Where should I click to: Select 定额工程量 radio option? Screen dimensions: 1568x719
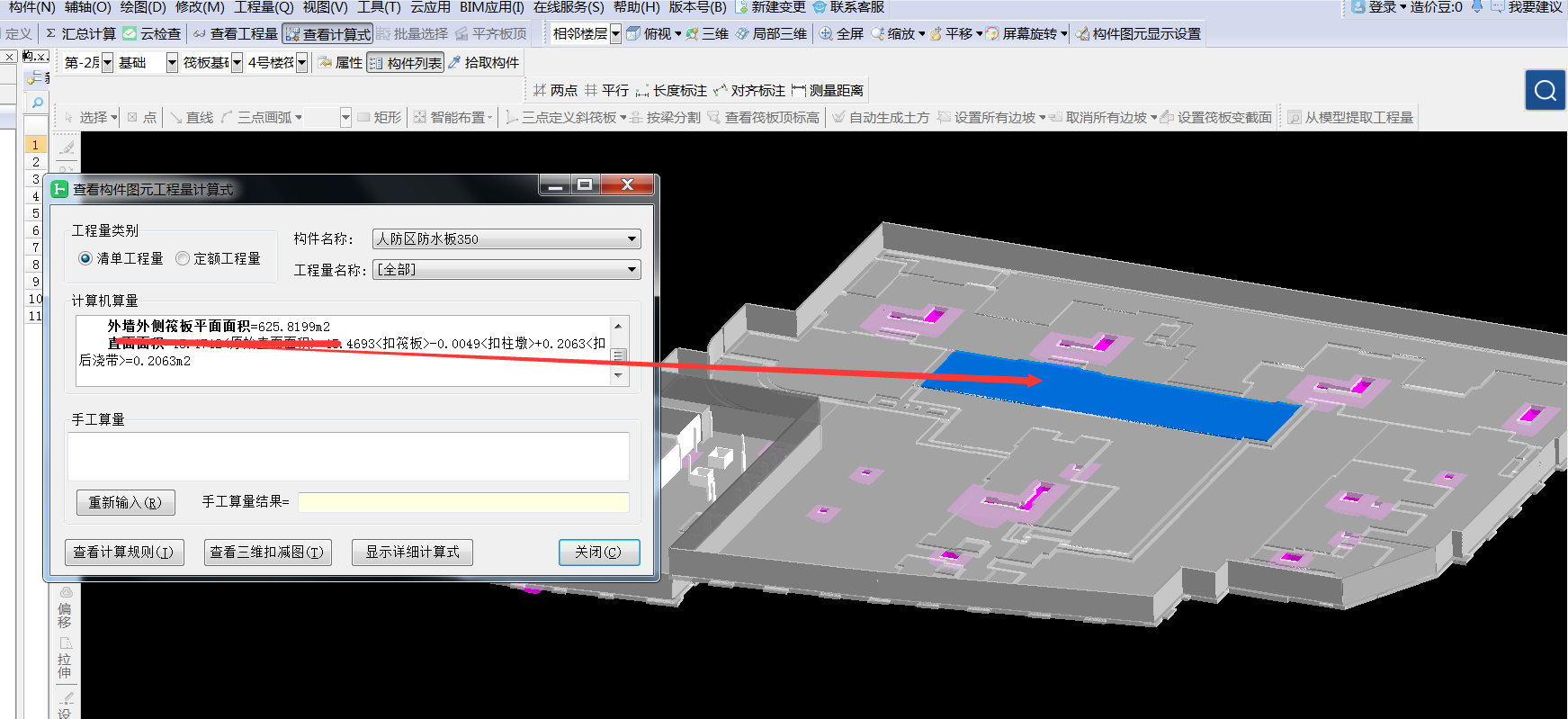[219, 258]
